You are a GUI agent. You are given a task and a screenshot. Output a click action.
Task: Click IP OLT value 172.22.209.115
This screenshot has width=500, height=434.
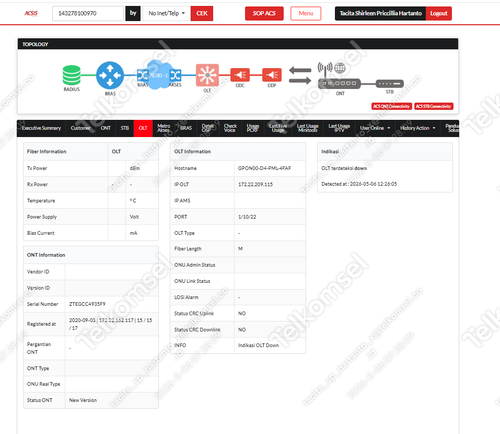[255, 184]
